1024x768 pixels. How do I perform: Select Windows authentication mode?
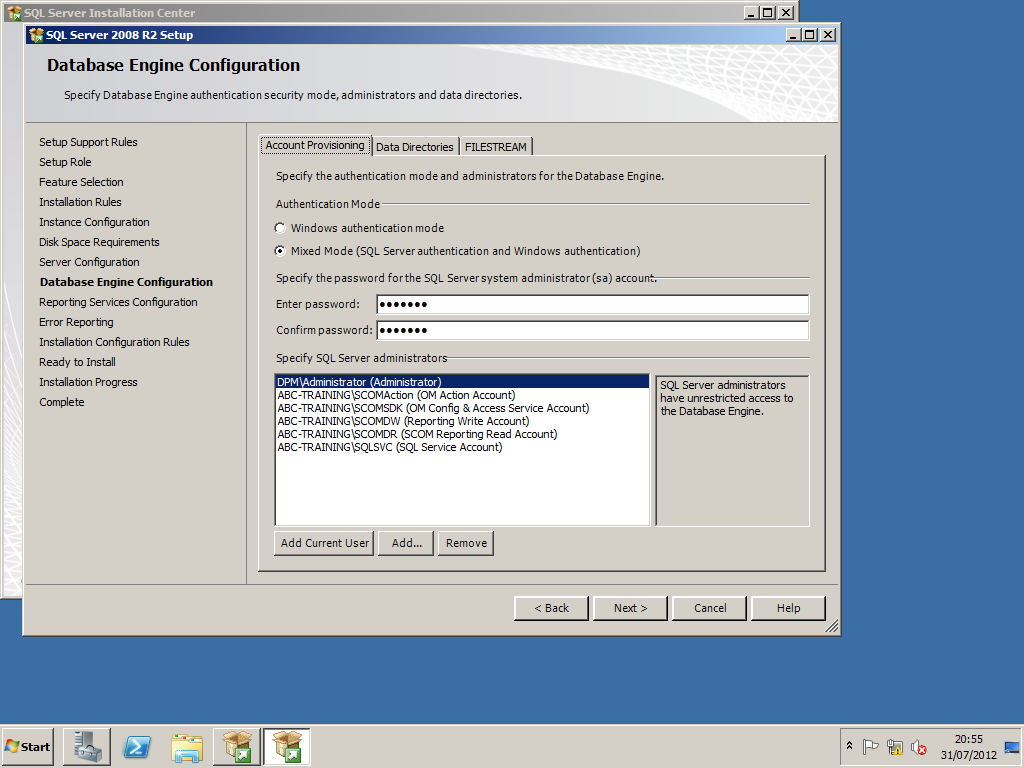coord(280,228)
